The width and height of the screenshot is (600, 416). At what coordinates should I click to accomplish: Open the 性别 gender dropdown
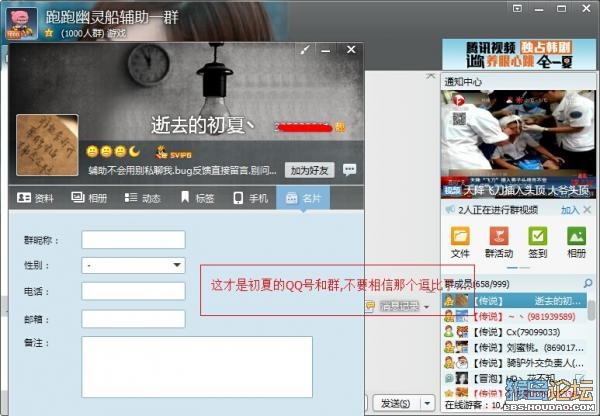point(133,265)
